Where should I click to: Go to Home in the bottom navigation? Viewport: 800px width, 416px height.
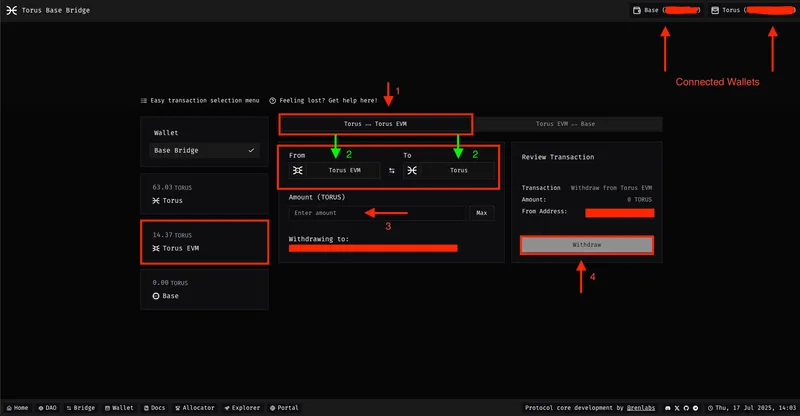pos(17,408)
